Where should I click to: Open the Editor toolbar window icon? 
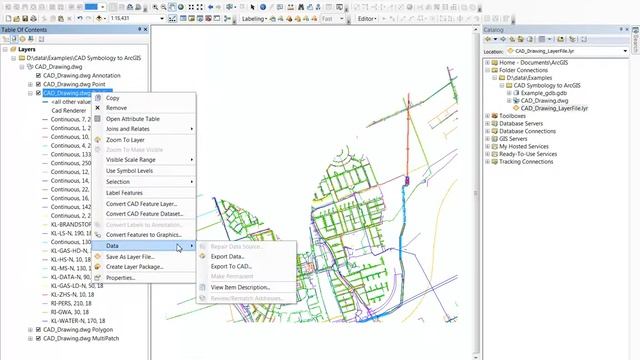[173, 19]
